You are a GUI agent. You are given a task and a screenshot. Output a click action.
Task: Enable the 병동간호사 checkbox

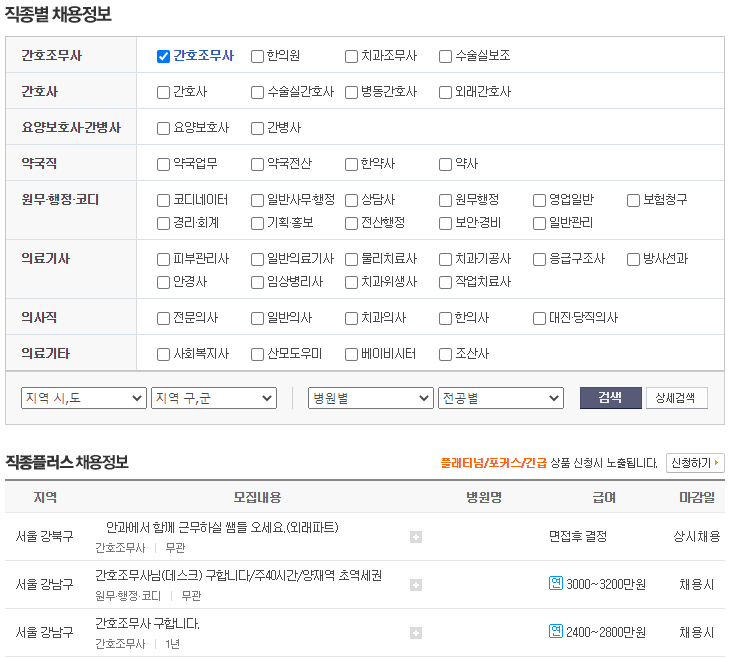pos(351,92)
